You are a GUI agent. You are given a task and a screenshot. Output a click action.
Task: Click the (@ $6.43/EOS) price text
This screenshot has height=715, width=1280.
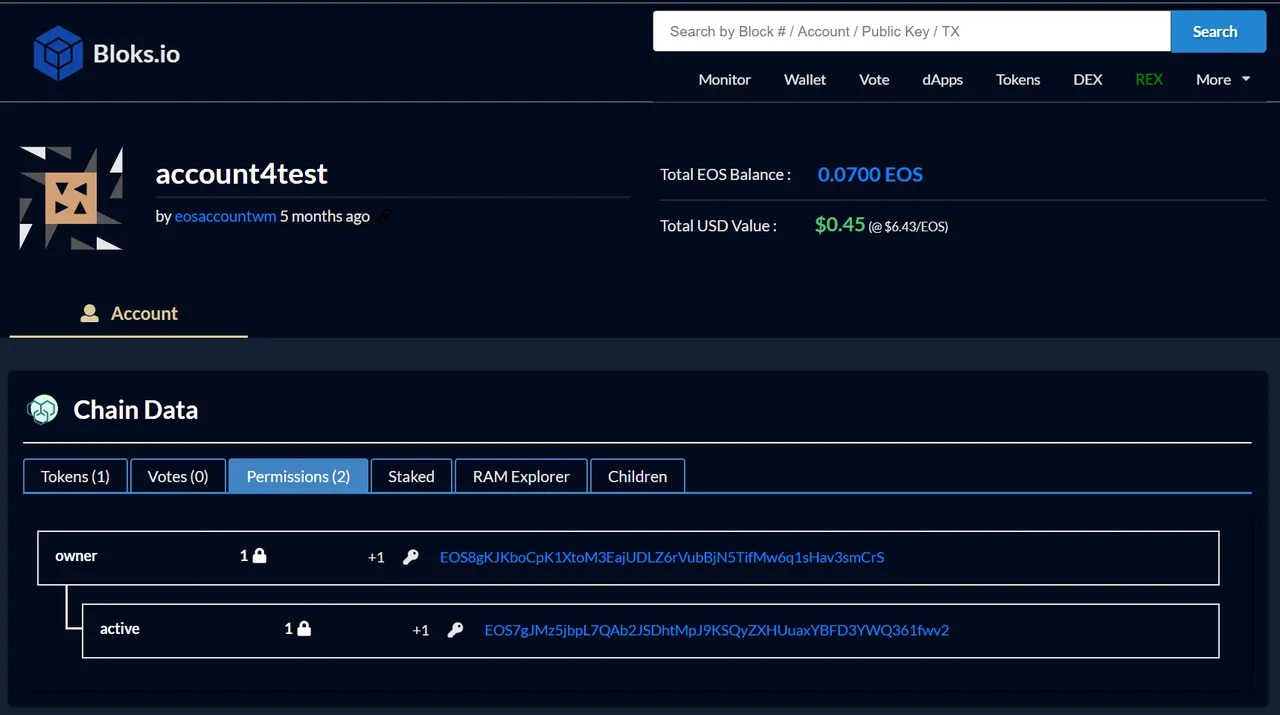coord(908,227)
